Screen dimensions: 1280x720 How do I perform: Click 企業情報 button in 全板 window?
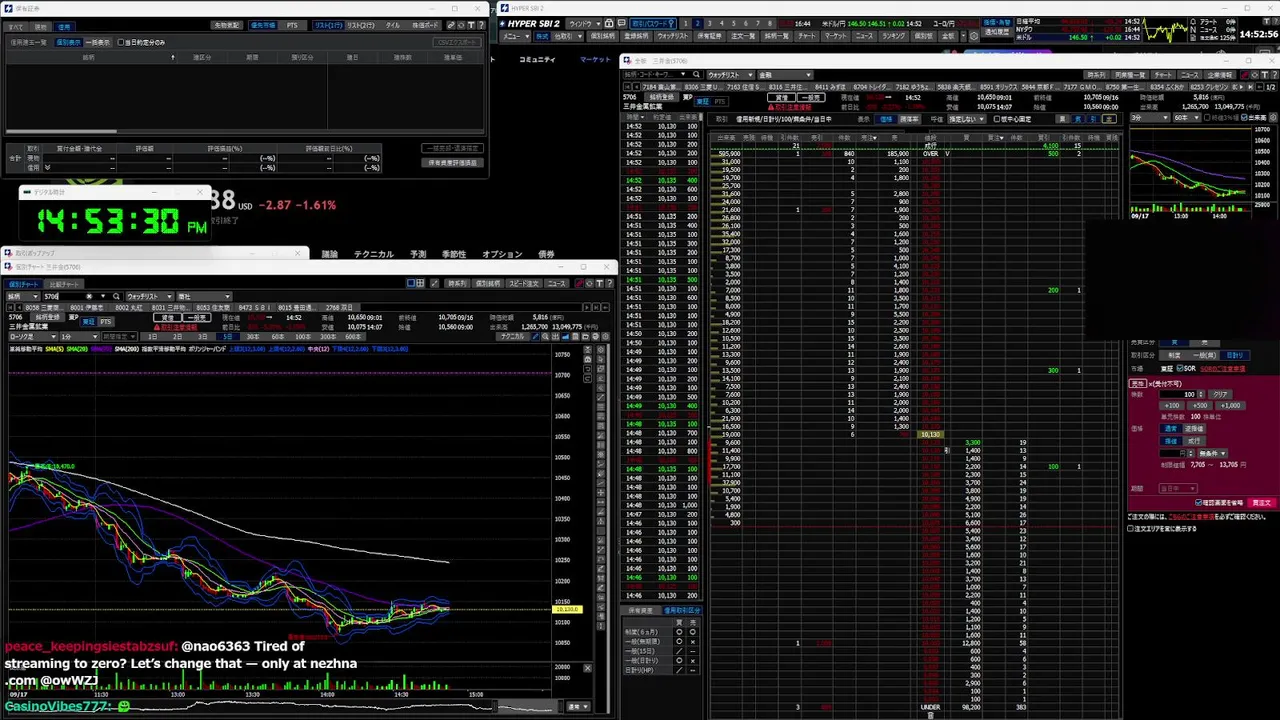1220,74
